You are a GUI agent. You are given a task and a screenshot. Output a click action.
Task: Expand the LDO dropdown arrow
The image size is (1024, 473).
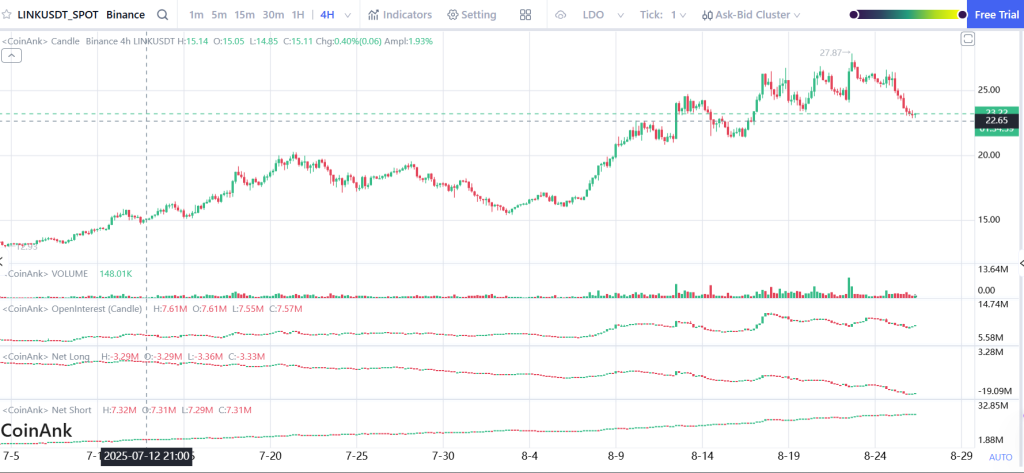[x=620, y=15]
